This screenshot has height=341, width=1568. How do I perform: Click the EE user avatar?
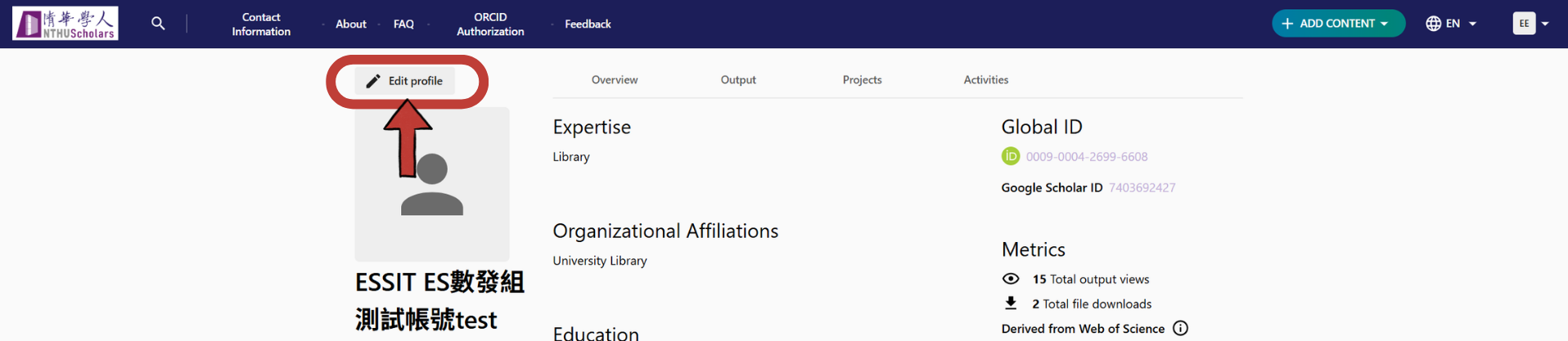[x=1524, y=24]
